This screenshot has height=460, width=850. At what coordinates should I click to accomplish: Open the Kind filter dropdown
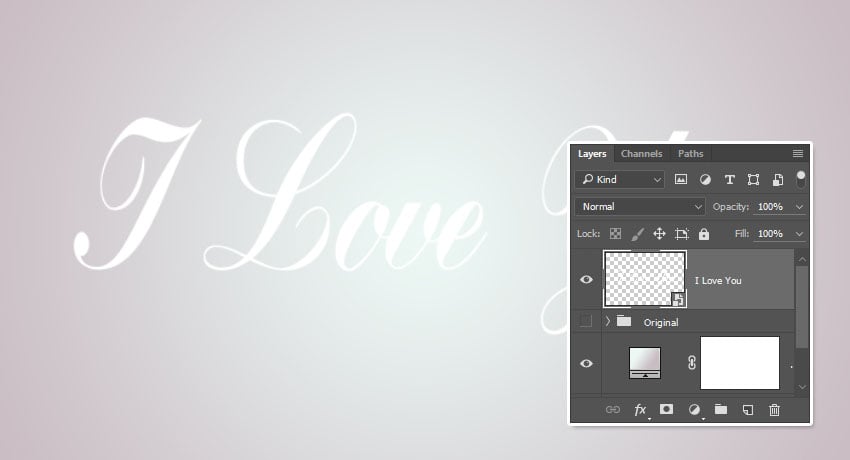click(x=620, y=179)
